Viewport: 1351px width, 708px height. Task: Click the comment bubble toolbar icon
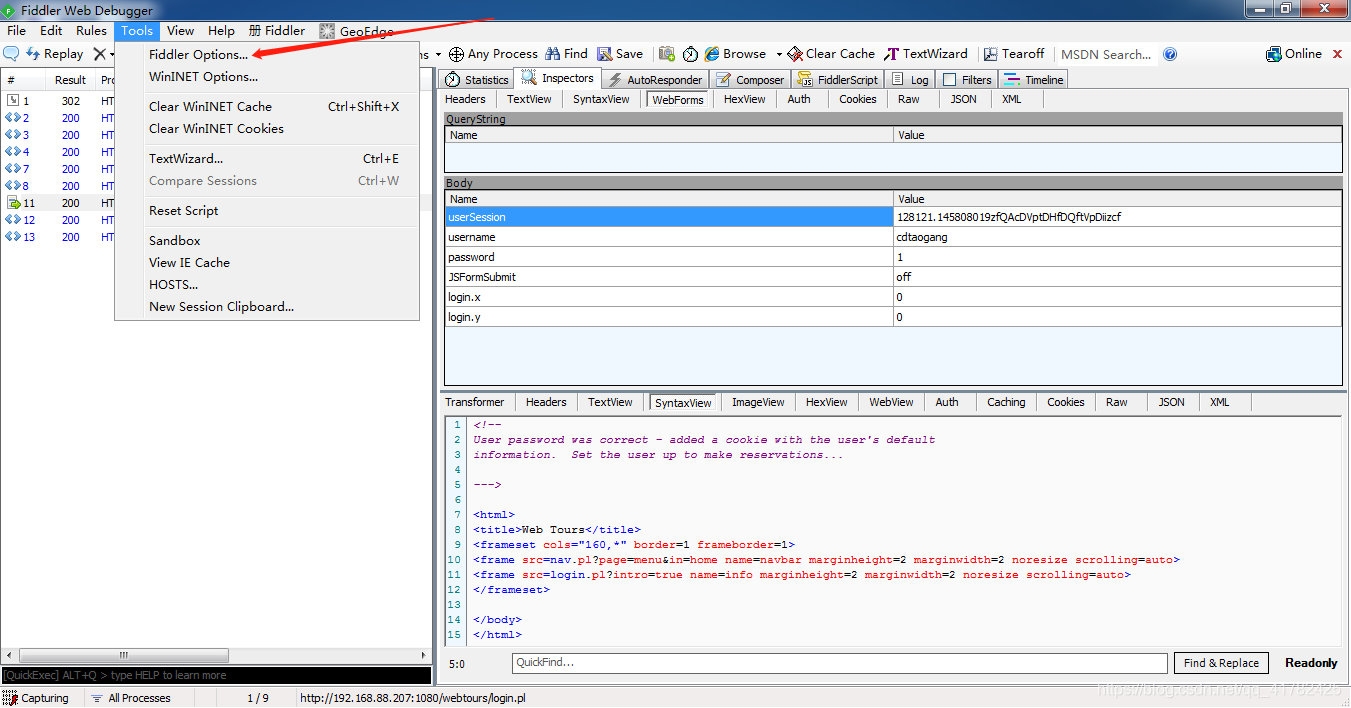12,54
